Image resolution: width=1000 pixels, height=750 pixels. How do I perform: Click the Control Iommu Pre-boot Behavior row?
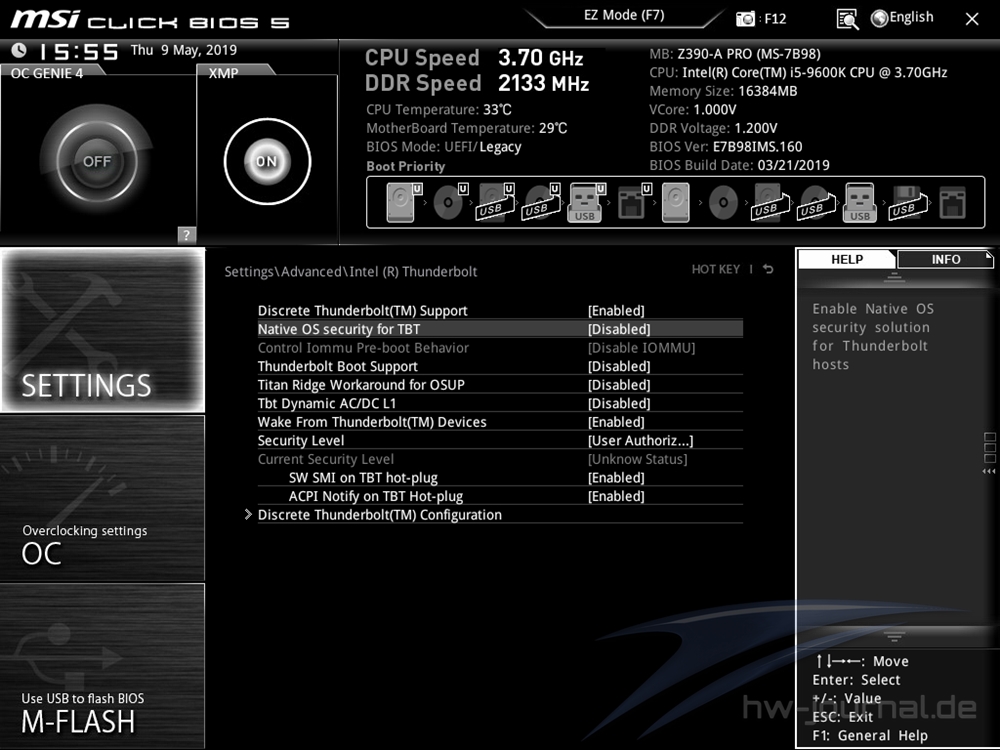tap(500, 348)
